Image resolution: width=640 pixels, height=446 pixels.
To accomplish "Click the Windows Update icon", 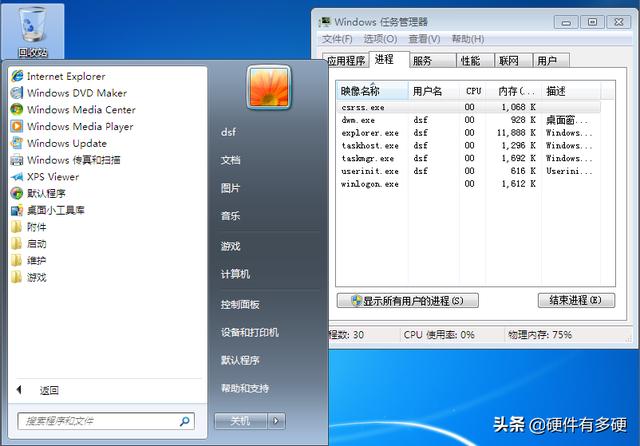I will [x=17, y=143].
